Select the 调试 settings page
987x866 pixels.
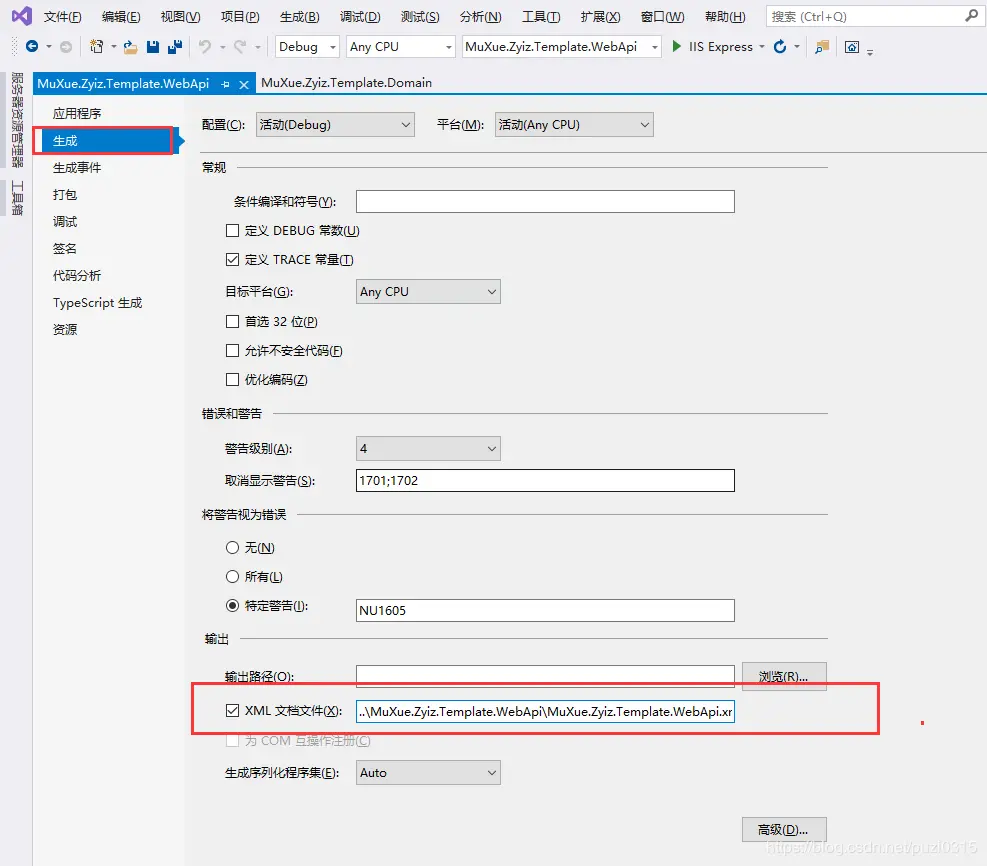pyautogui.click(x=65, y=222)
